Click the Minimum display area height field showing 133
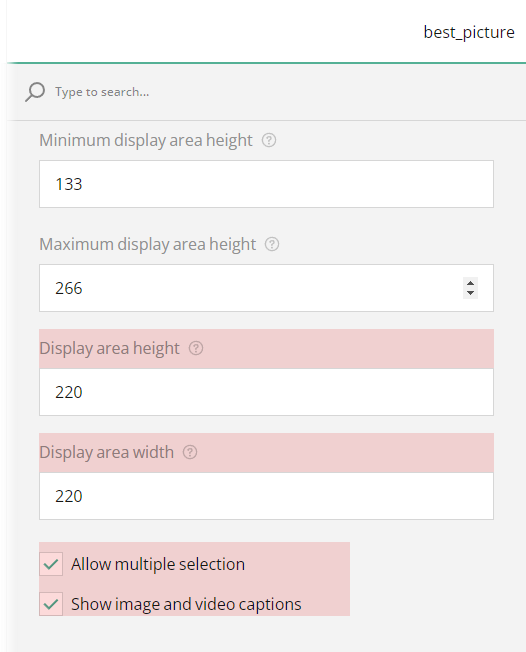The image size is (526, 652). pos(267,184)
